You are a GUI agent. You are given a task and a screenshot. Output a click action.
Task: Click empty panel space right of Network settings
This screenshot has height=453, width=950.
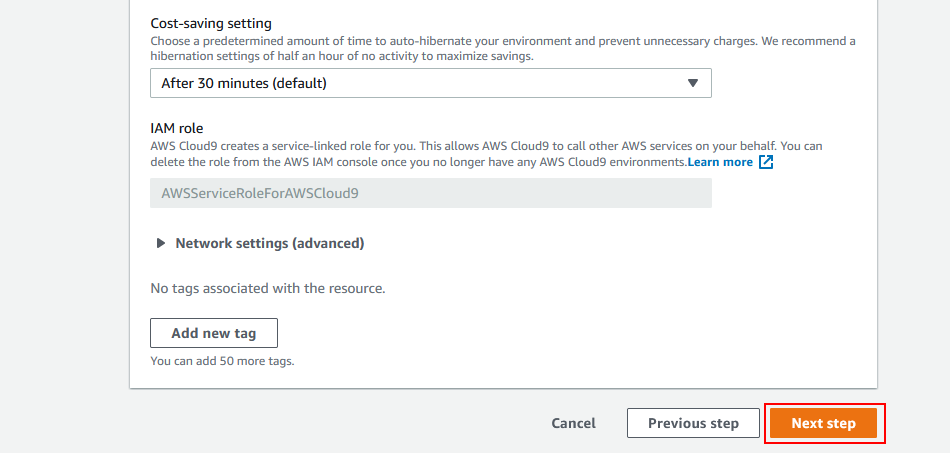(600, 243)
